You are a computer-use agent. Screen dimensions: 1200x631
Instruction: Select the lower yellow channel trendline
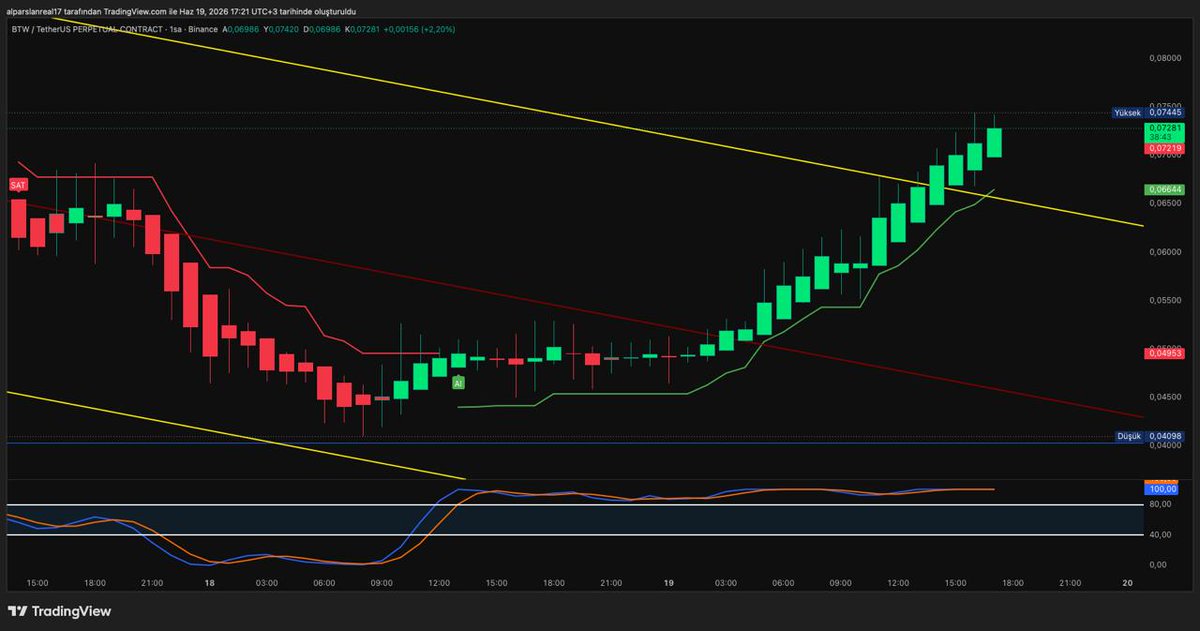click(x=236, y=435)
